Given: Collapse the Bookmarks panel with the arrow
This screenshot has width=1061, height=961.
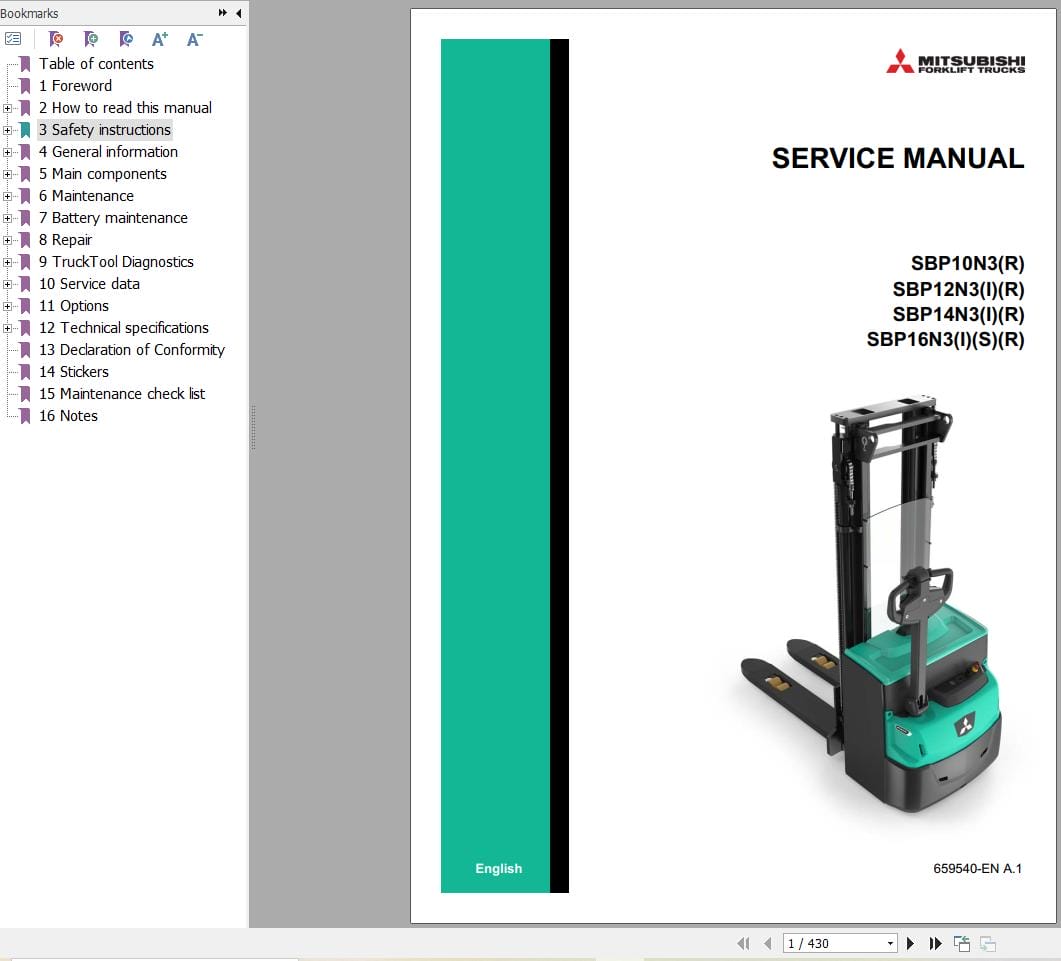Looking at the screenshot, I should pyautogui.click(x=238, y=13).
